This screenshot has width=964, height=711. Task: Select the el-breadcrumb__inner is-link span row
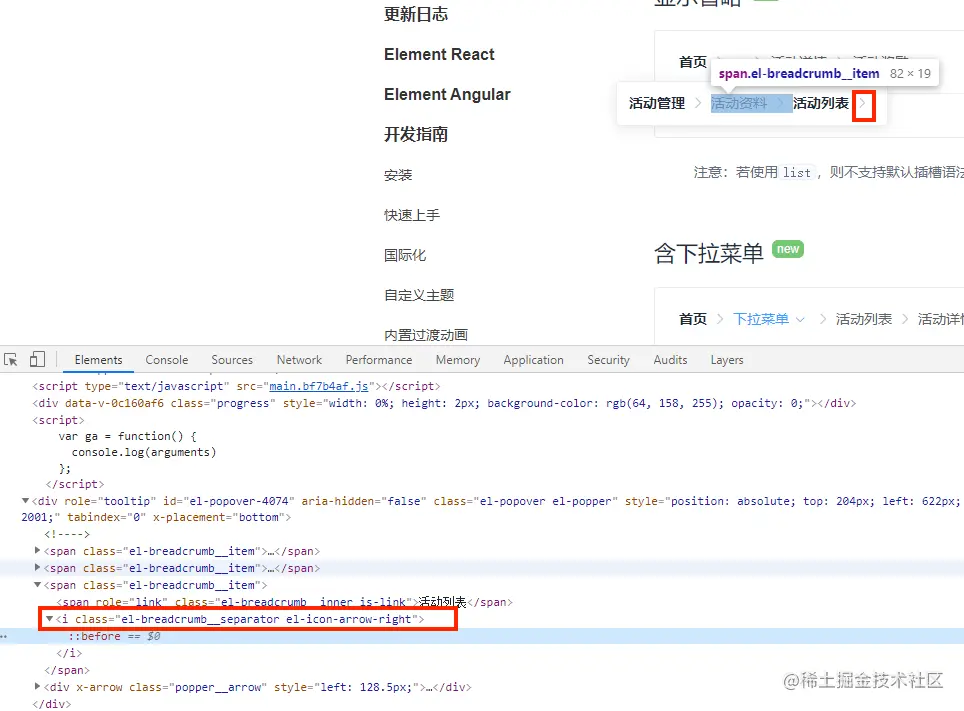(285, 602)
